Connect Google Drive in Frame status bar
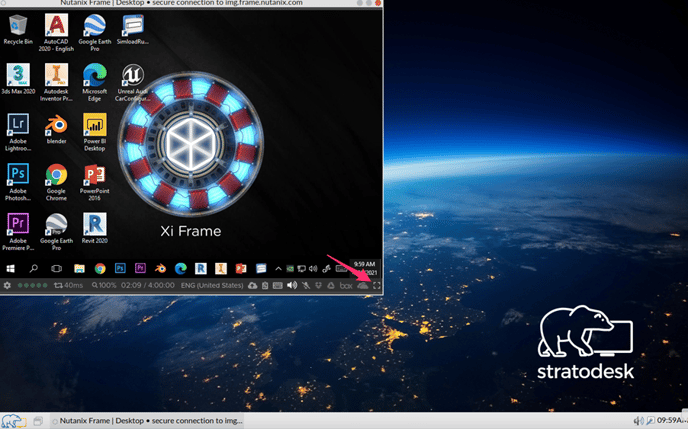The width and height of the screenshot is (688, 429). click(x=331, y=286)
